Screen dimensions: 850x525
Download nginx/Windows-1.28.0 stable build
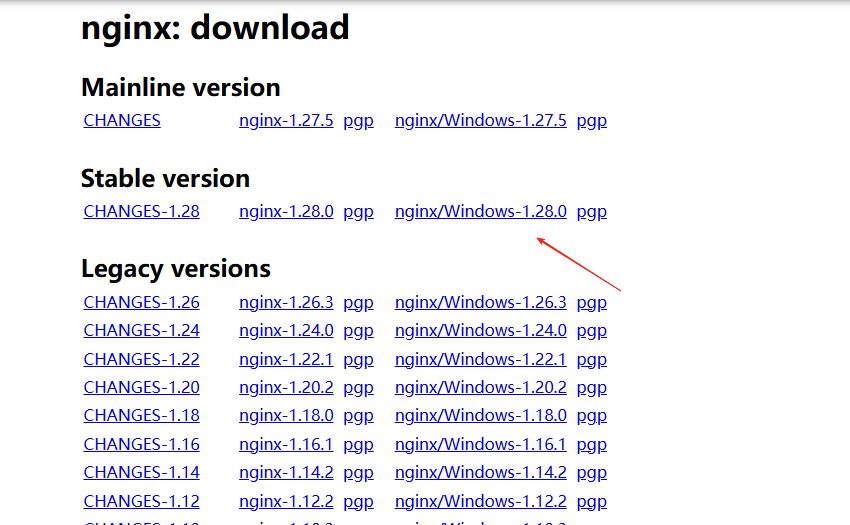[x=480, y=211]
